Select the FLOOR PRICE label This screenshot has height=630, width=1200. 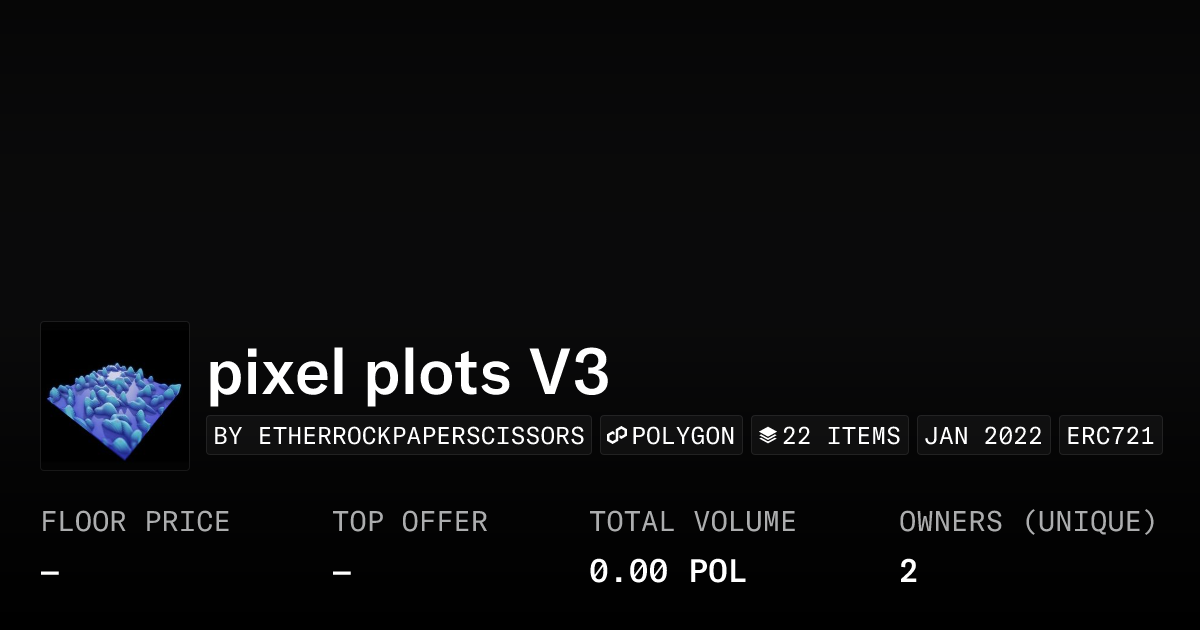(x=135, y=522)
